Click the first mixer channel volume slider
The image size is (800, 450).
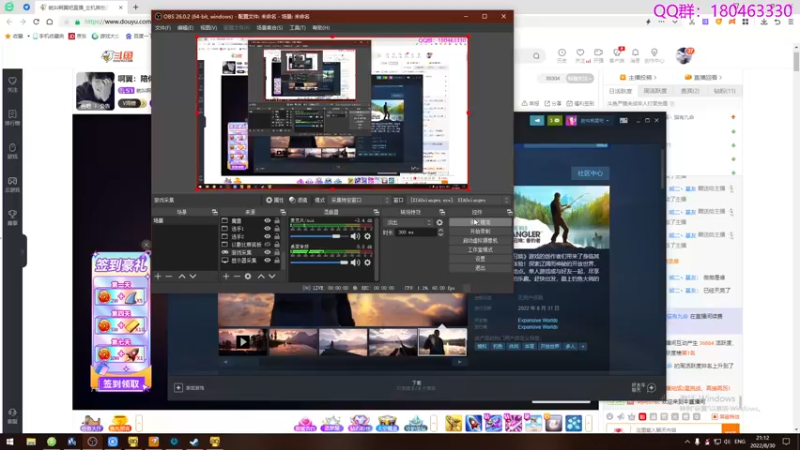[319, 236]
